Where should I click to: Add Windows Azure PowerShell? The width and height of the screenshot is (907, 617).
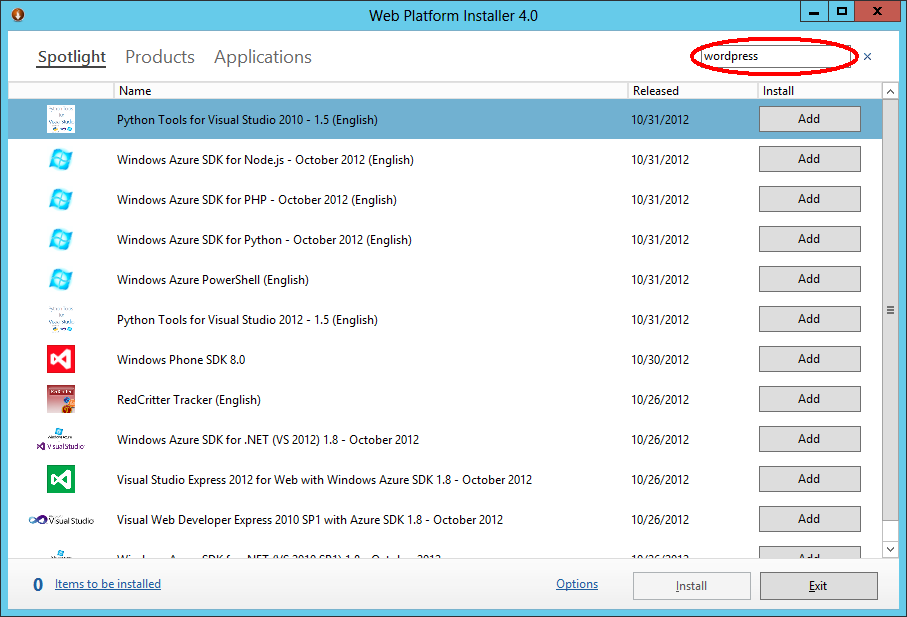click(809, 279)
